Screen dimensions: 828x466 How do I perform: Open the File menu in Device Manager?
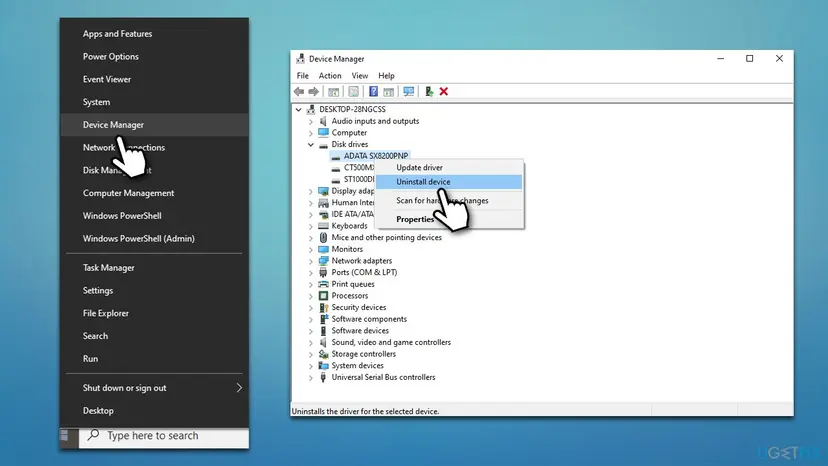click(x=303, y=76)
